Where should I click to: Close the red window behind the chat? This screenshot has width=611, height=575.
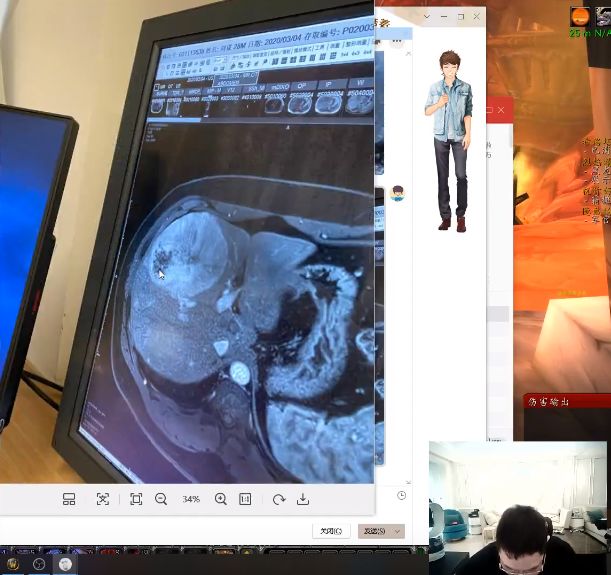502,110
